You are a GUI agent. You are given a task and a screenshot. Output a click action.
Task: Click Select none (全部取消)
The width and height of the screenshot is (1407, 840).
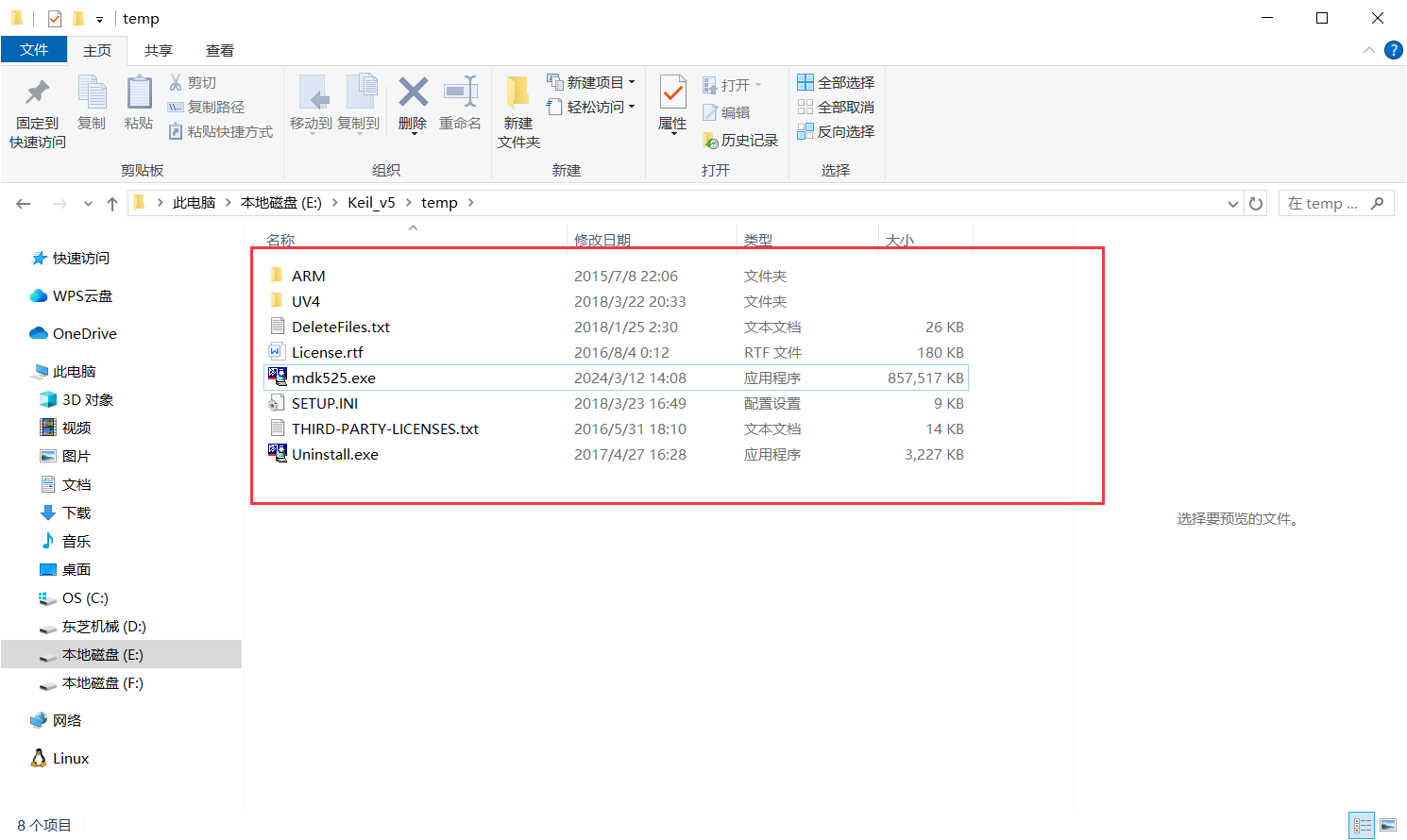pyautogui.click(x=836, y=107)
